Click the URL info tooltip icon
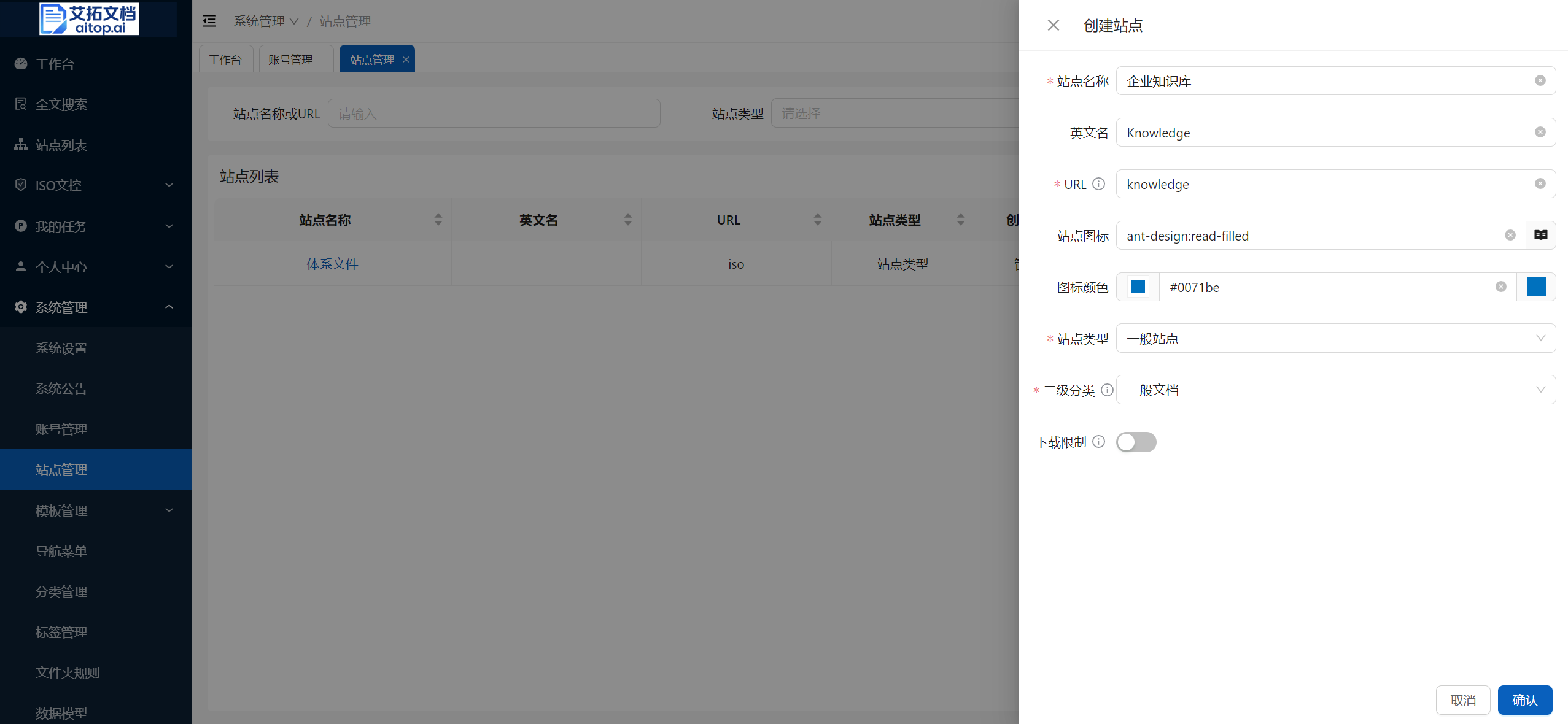The height and width of the screenshot is (724, 1568). pyautogui.click(x=1099, y=184)
